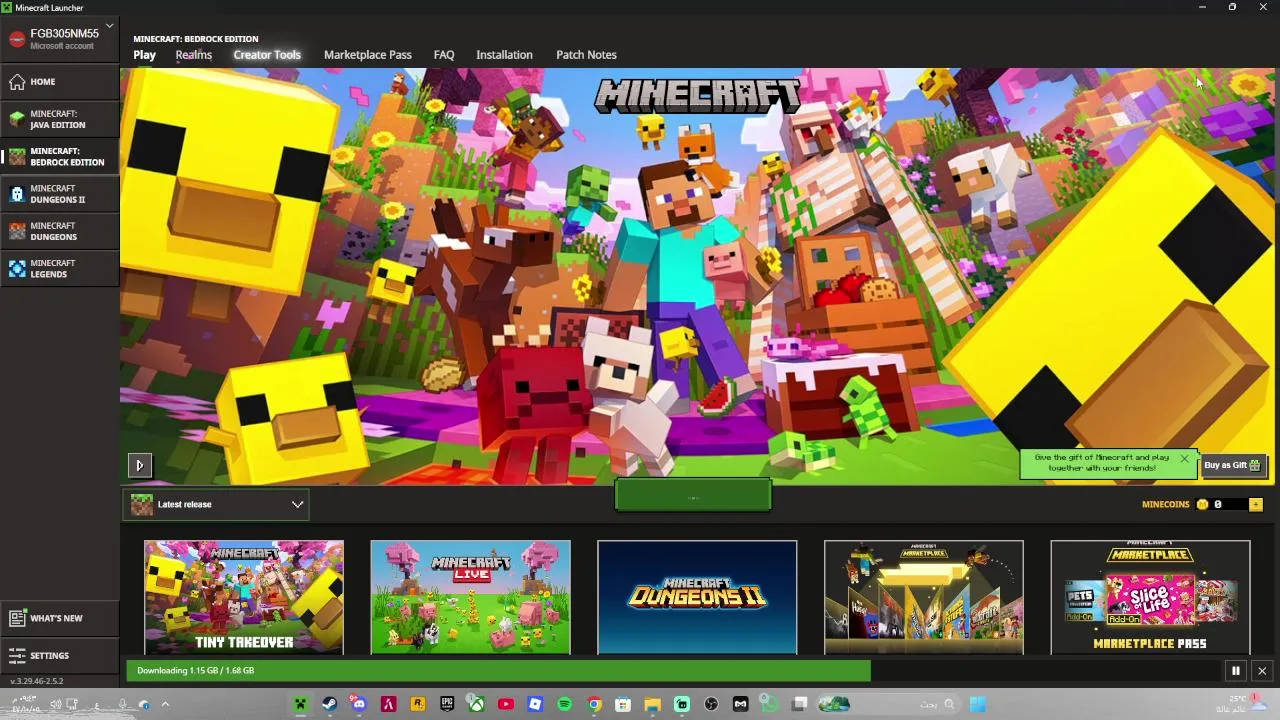Show hidden system tray icons
The image size is (1280, 720).
tap(165, 704)
